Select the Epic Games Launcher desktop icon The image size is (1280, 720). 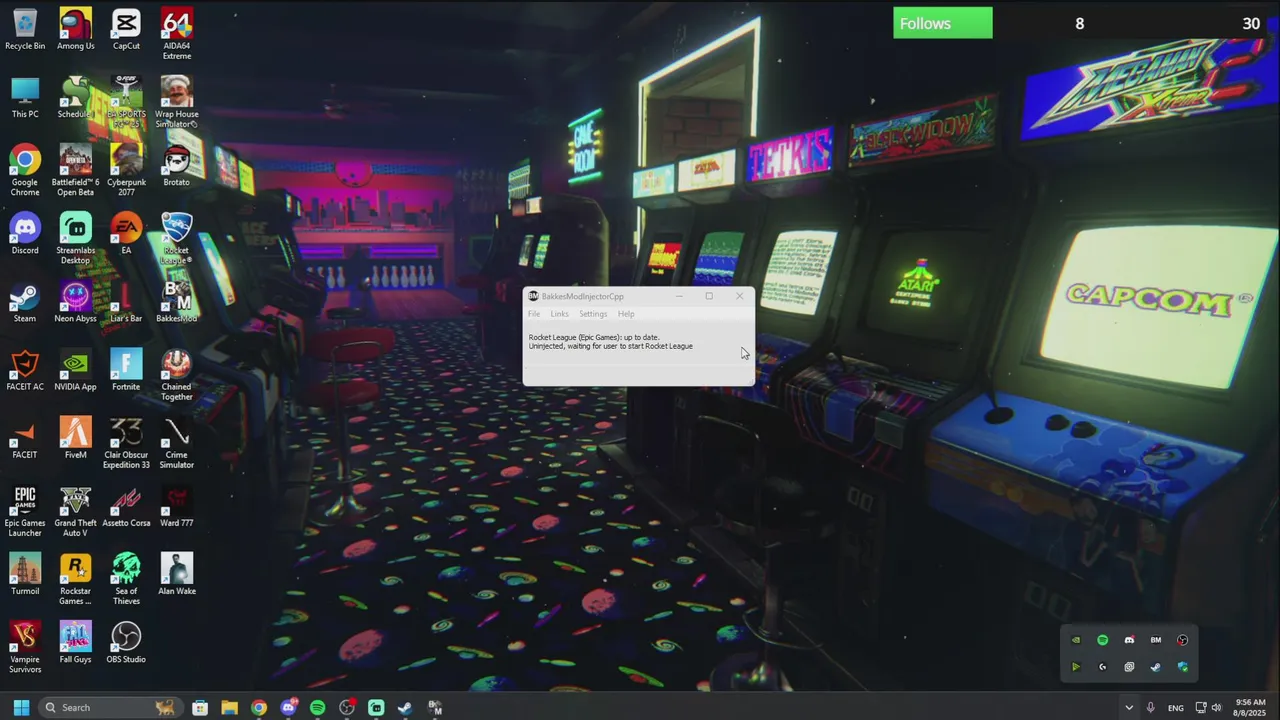tap(25, 510)
